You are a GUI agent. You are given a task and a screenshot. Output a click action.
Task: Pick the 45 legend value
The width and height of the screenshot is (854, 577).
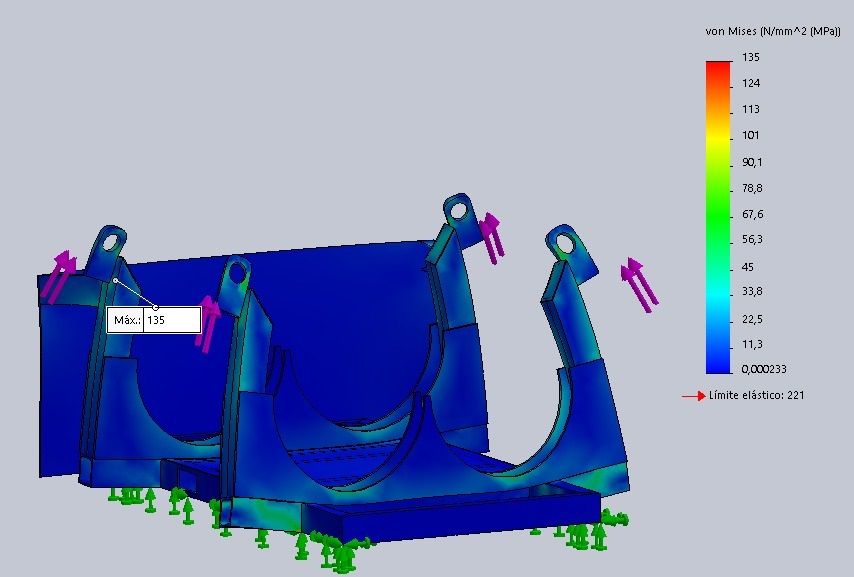click(x=748, y=267)
